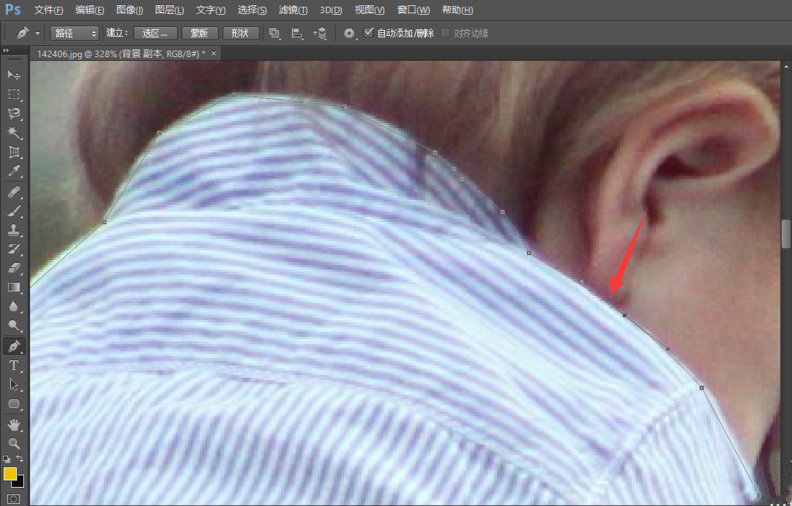Open path alignment options

click(x=298, y=33)
